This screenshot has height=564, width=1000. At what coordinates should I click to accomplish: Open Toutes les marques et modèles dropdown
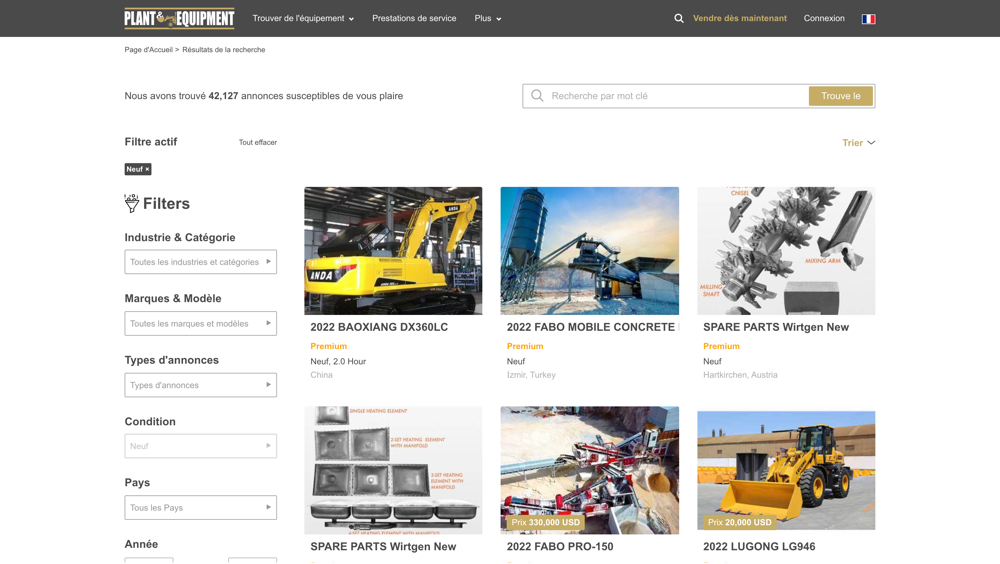(200, 323)
